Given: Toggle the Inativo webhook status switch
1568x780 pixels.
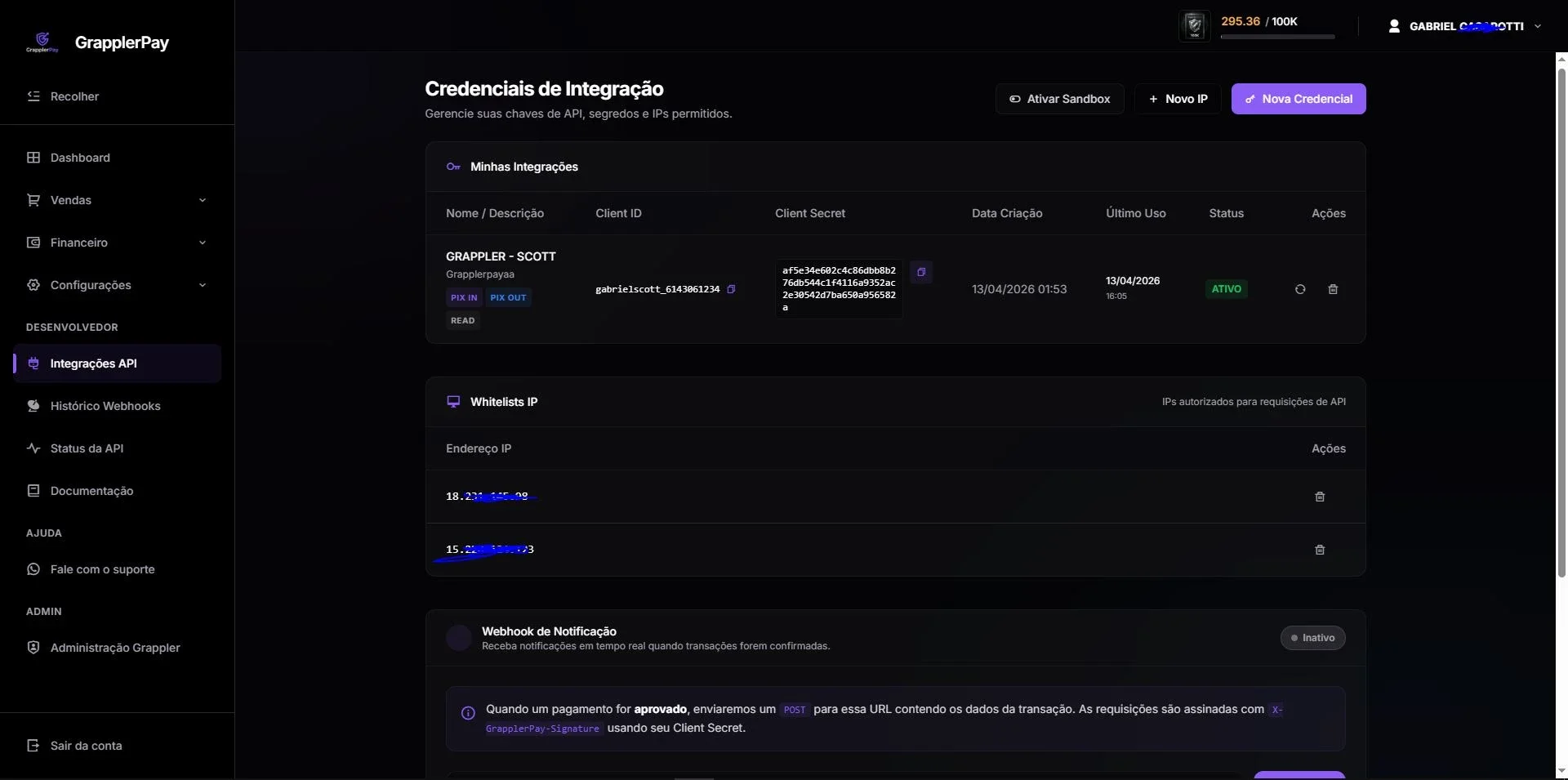Looking at the screenshot, I should point(1312,638).
